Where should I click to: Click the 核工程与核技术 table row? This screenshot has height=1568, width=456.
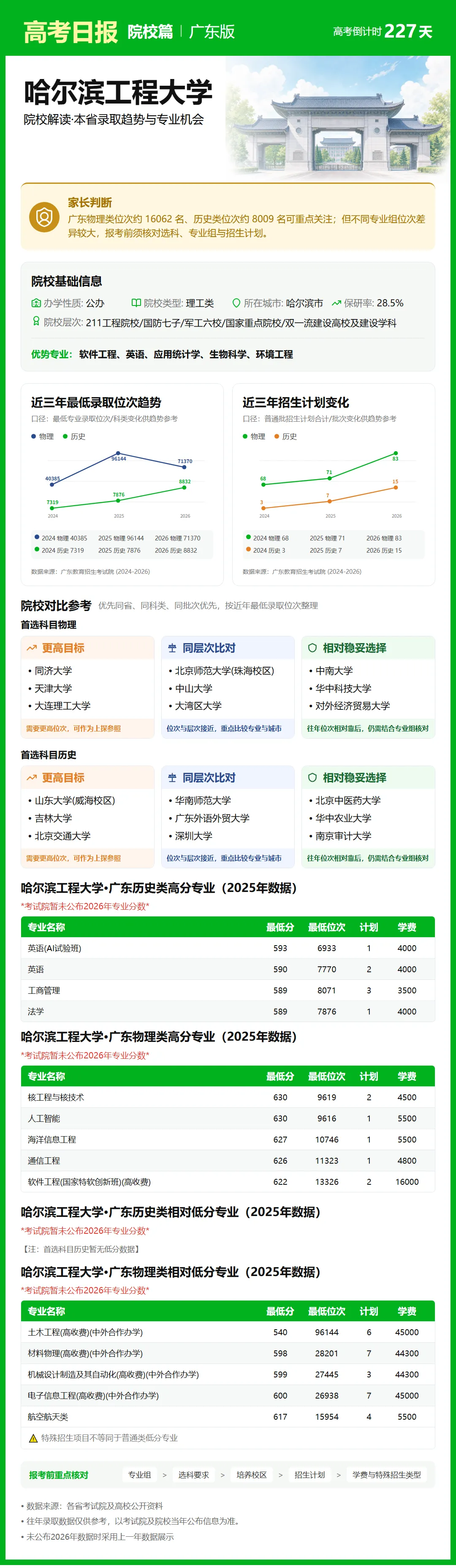click(x=228, y=1097)
